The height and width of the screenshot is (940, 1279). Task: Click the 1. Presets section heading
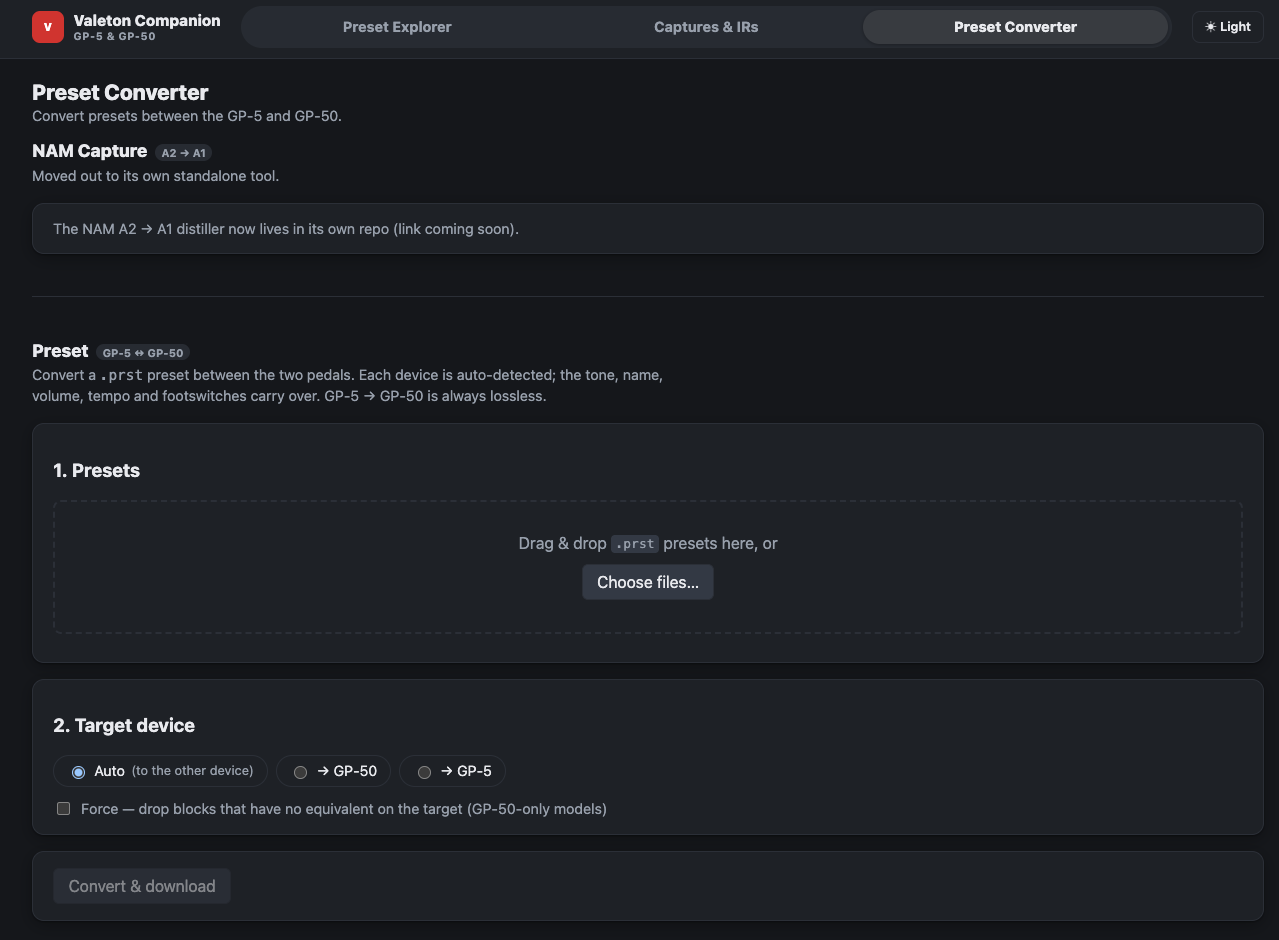pyautogui.click(x=96, y=471)
